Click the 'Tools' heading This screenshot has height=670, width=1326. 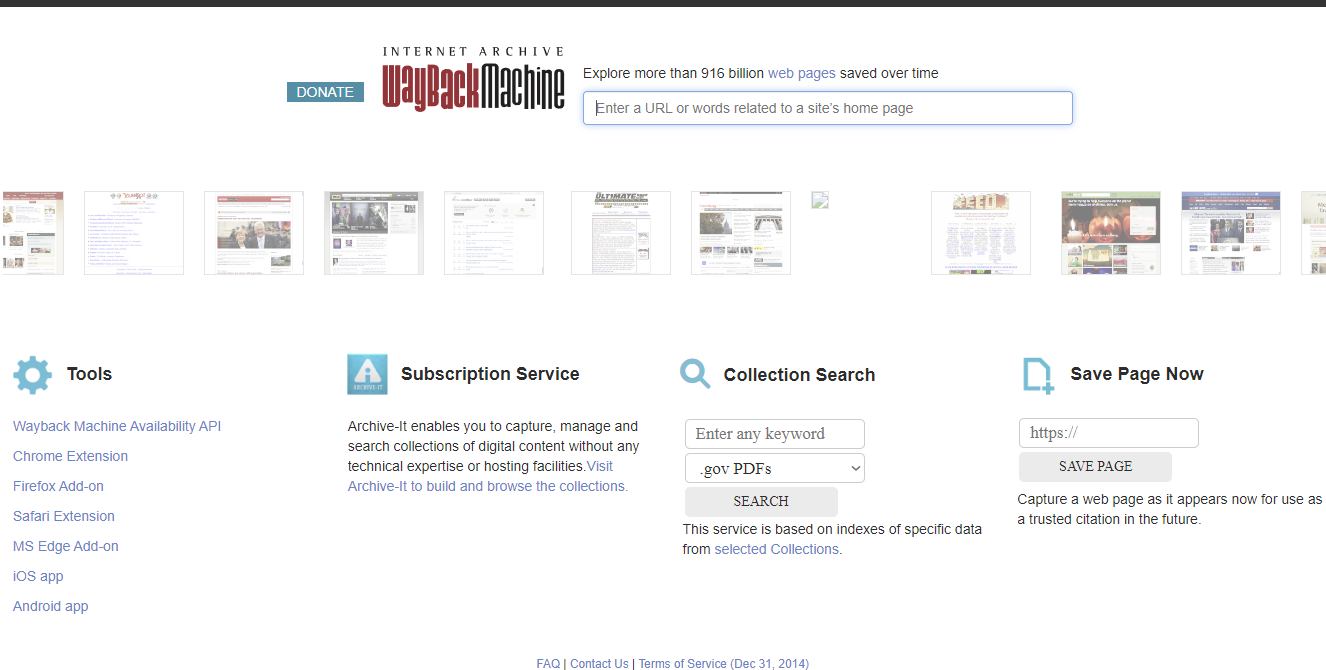tap(89, 374)
